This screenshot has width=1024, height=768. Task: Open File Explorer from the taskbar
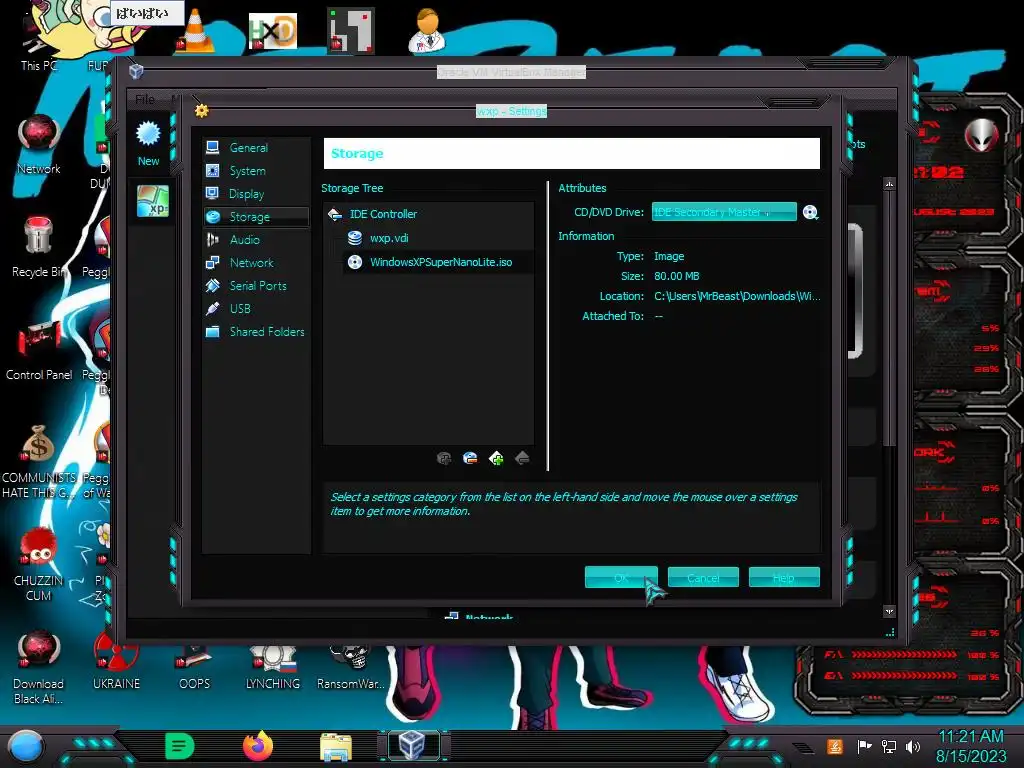(336, 747)
